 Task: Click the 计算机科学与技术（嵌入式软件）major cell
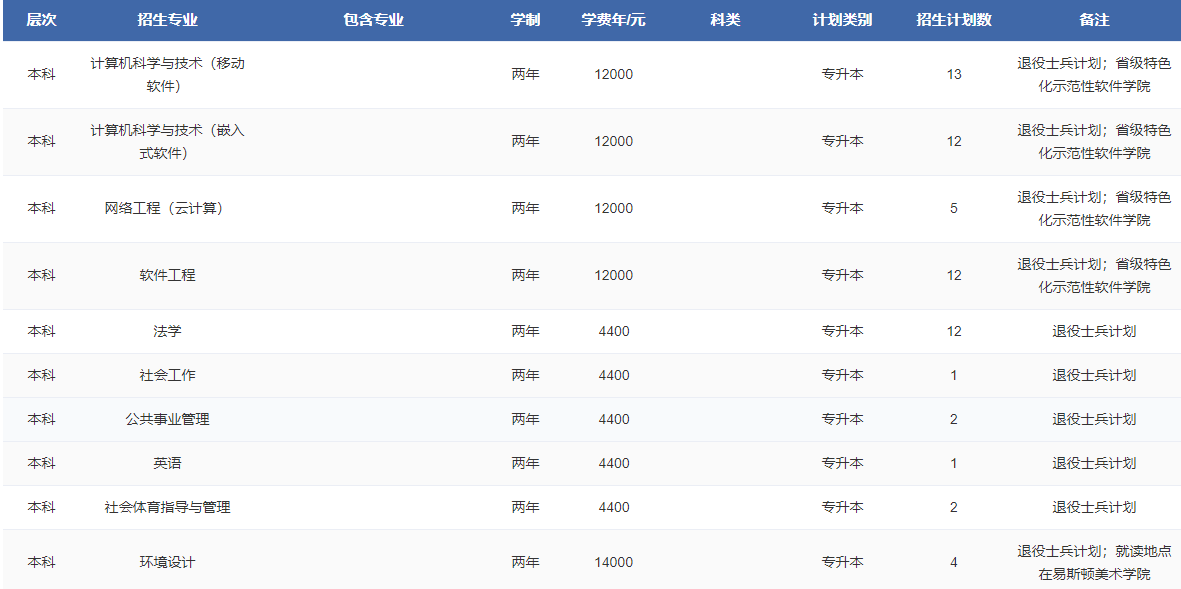coord(167,141)
